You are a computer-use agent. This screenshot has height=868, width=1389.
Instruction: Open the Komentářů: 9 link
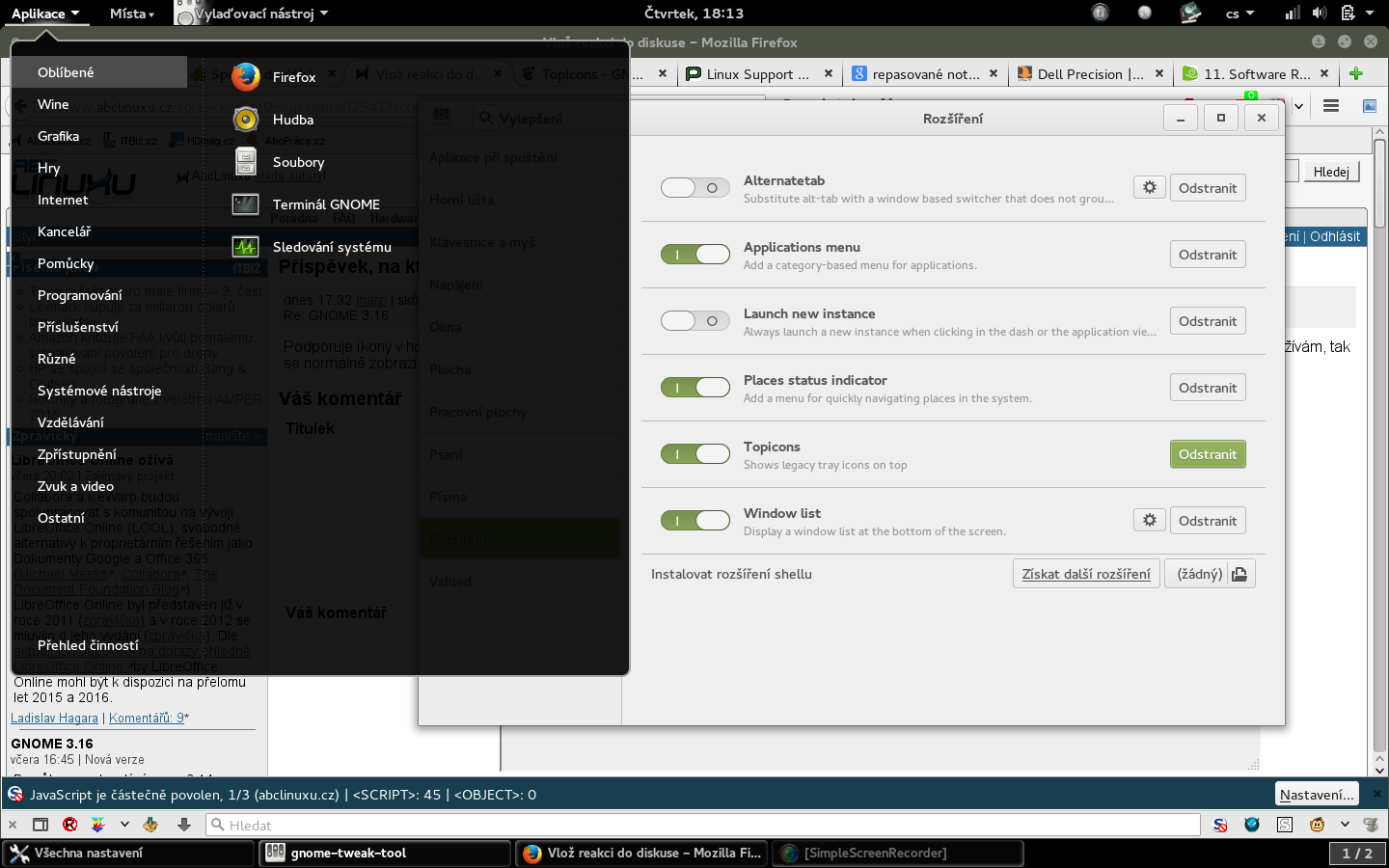pos(147,718)
